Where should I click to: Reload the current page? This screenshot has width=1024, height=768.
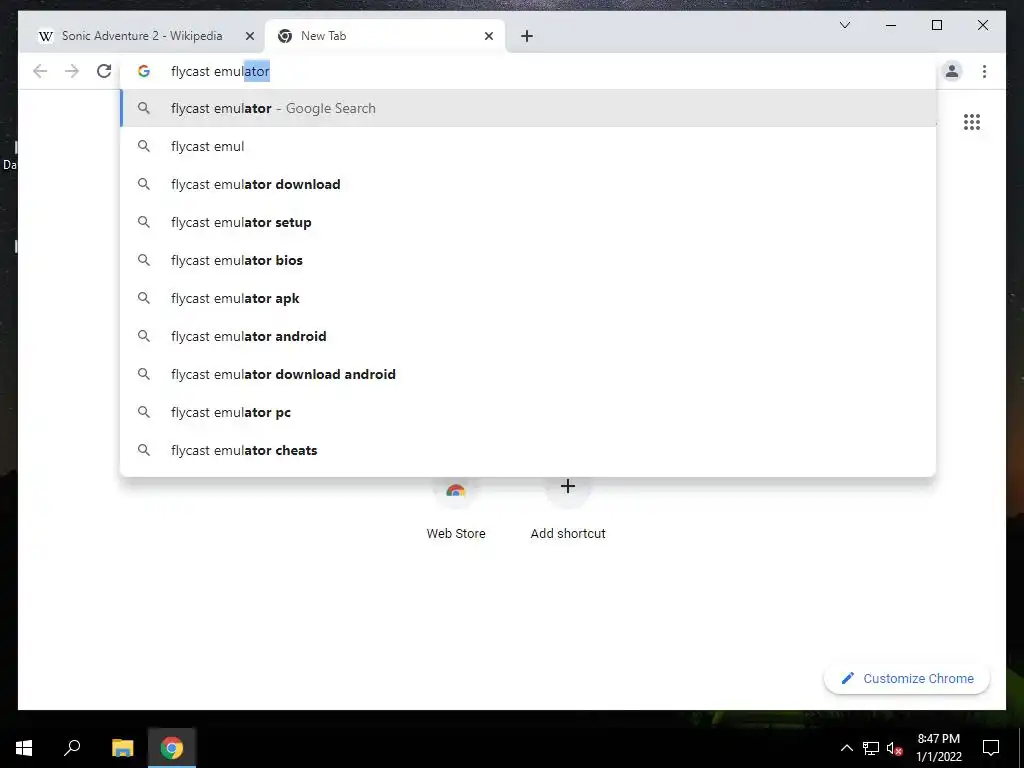104,71
